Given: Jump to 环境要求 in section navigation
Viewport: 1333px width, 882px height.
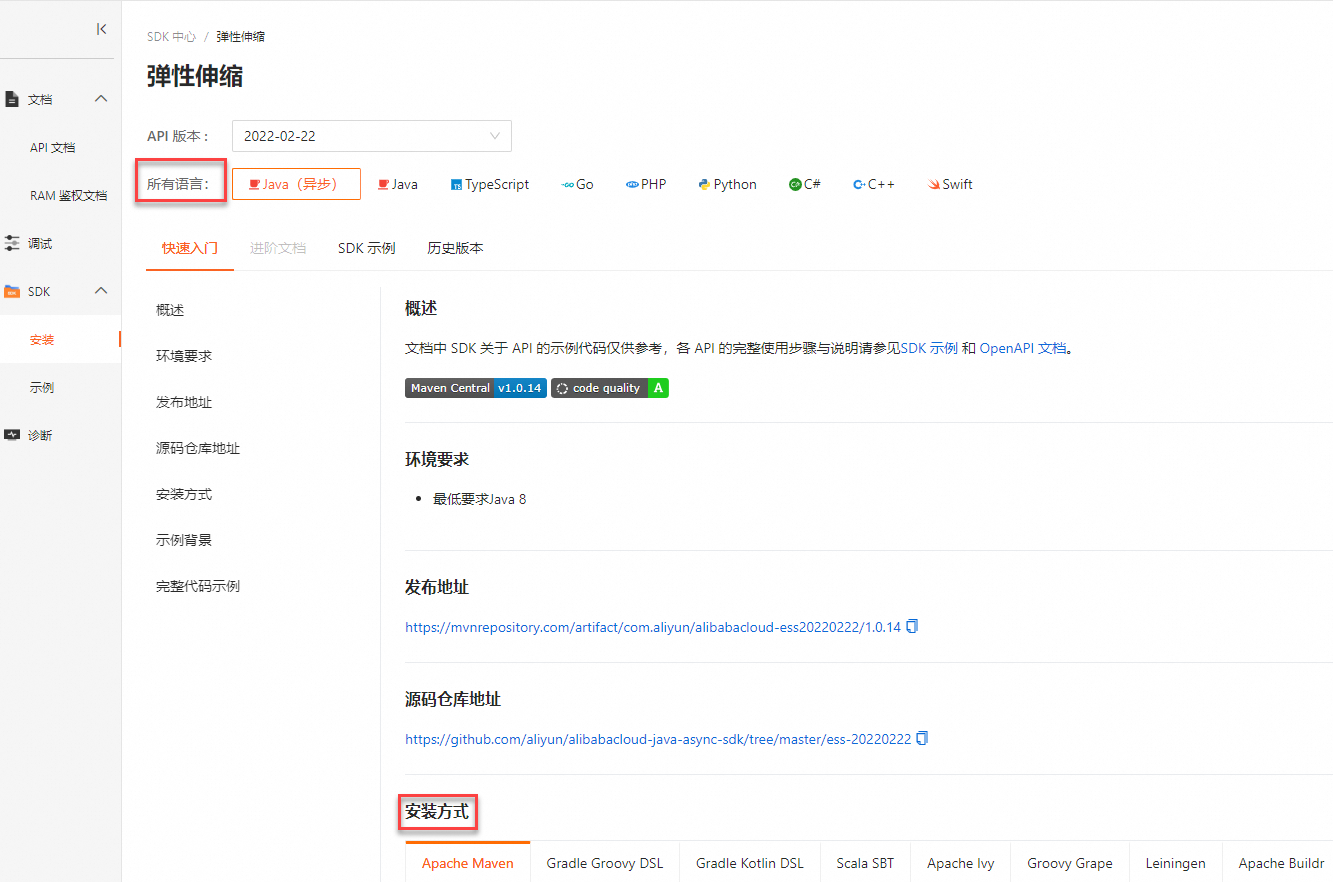Looking at the screenshot, I should (184, 356).
